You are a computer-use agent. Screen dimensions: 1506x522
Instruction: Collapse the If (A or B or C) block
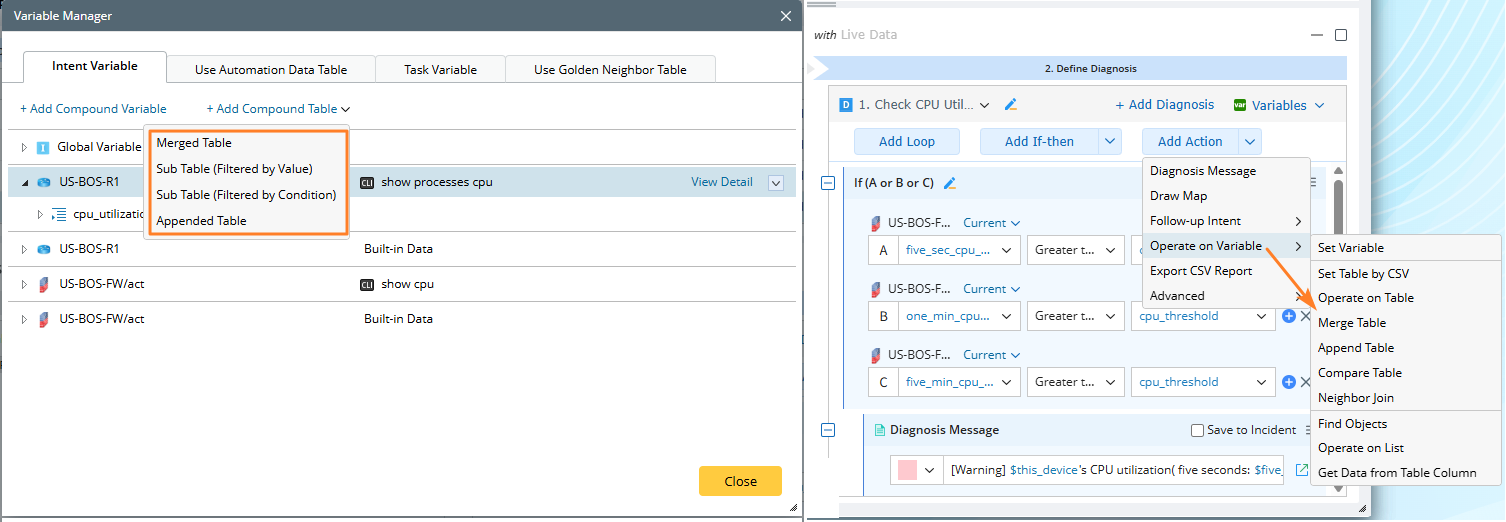coord(828,183)
